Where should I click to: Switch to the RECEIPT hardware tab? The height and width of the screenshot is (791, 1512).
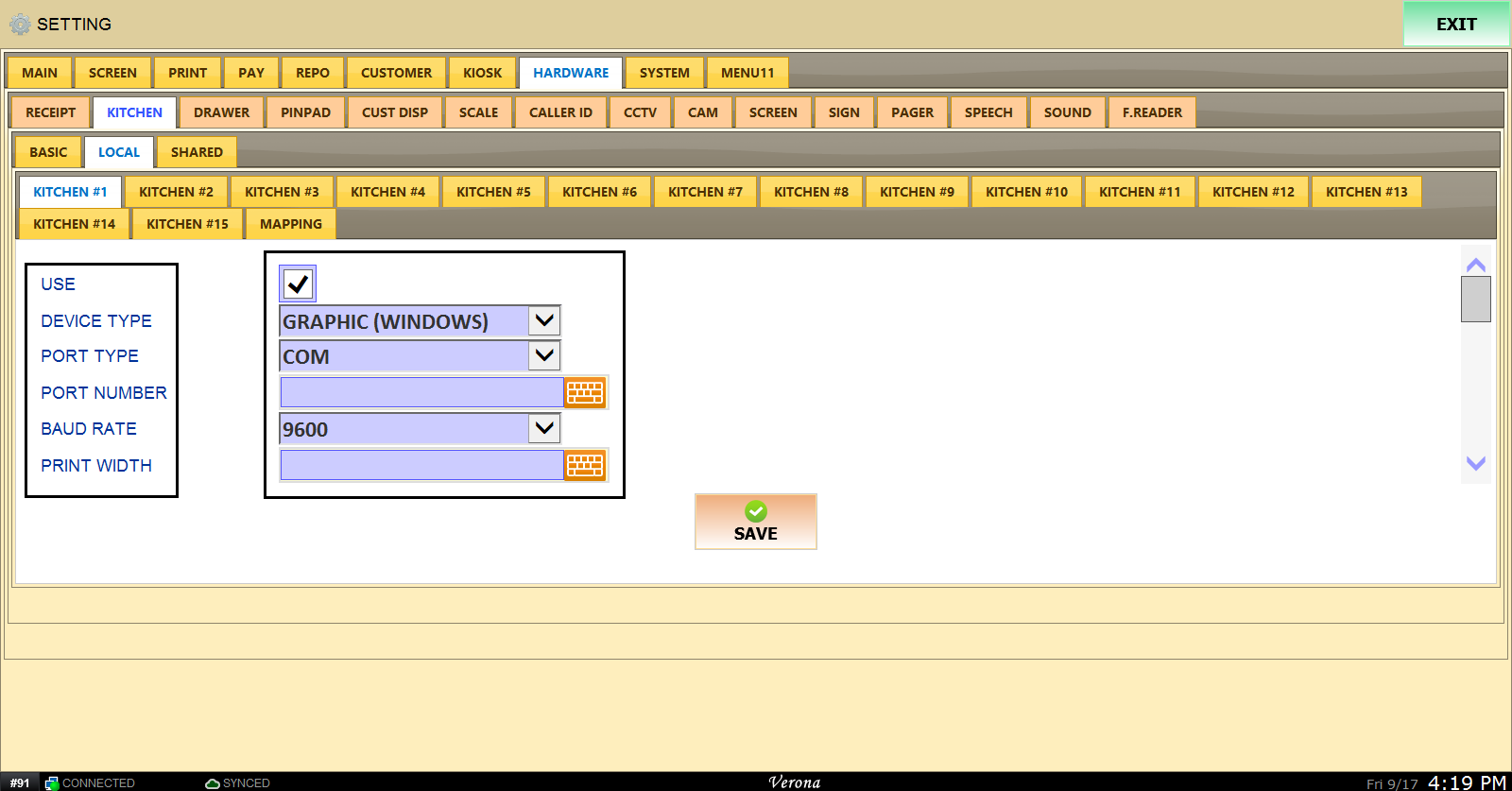tap(50, 112)
